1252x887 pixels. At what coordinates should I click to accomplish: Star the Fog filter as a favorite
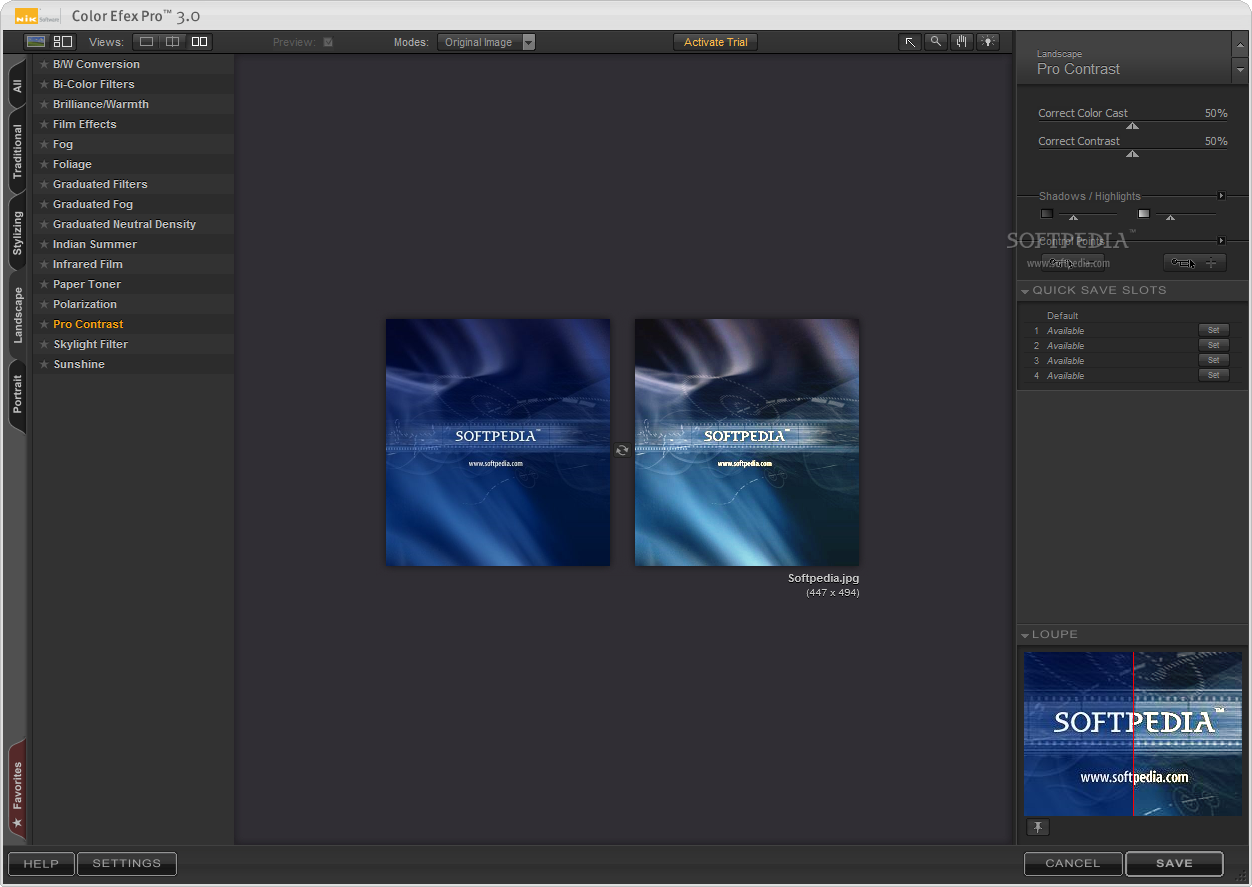[x=44, y=144]
